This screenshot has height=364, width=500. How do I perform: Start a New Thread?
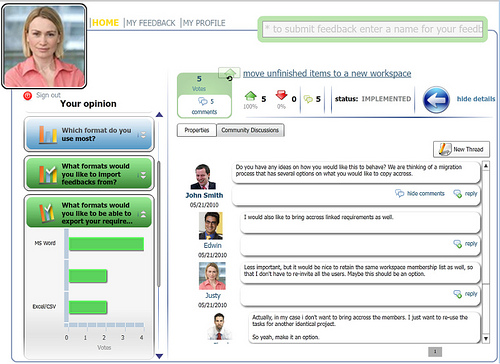(461, 149)
